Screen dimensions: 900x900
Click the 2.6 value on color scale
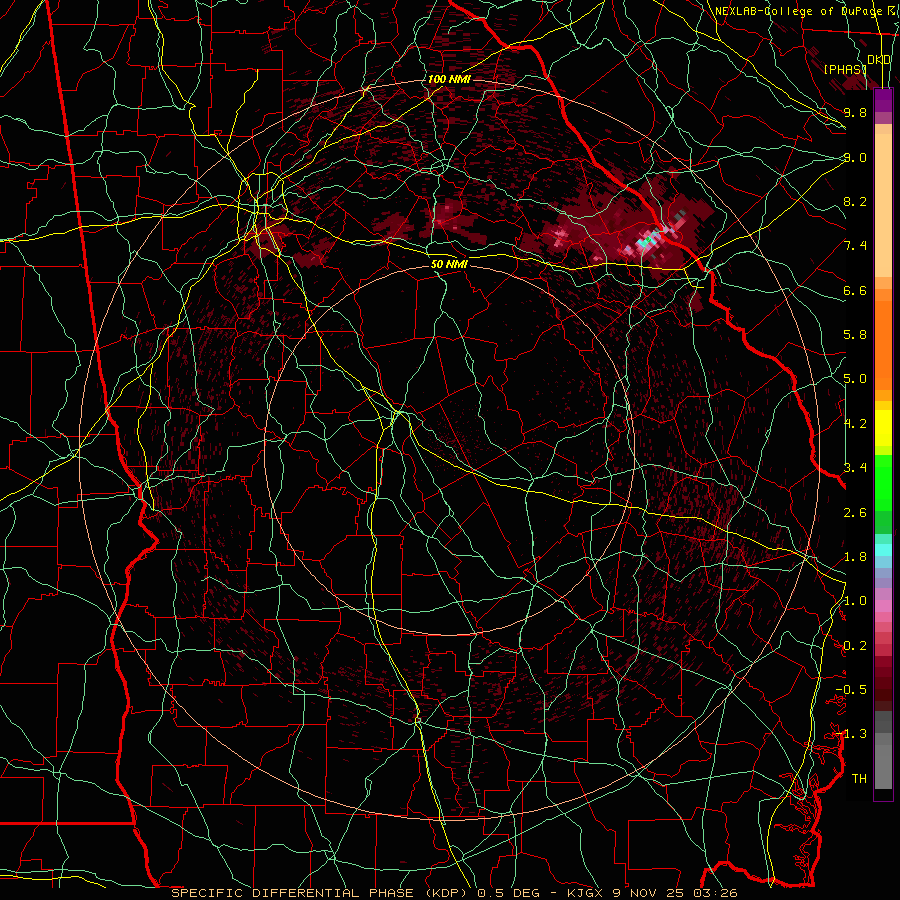pos(855,513)
